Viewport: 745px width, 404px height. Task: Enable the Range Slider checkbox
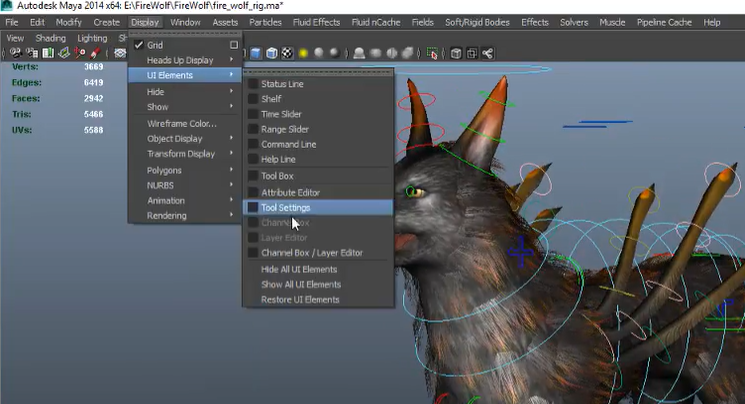[253, 129]
